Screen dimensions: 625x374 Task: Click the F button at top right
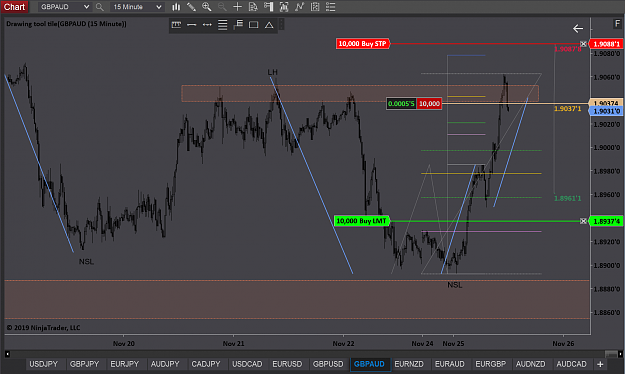pyautogui.click(x=617, y=24)
